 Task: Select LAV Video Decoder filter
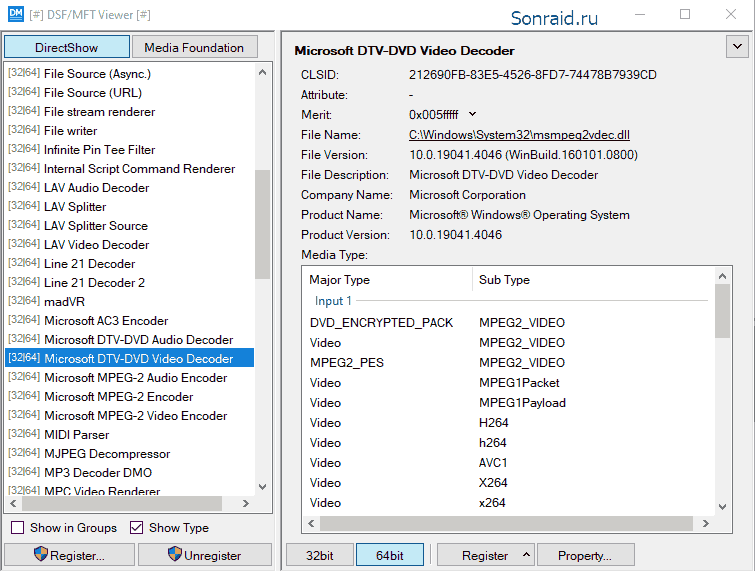tap(130, 245)
